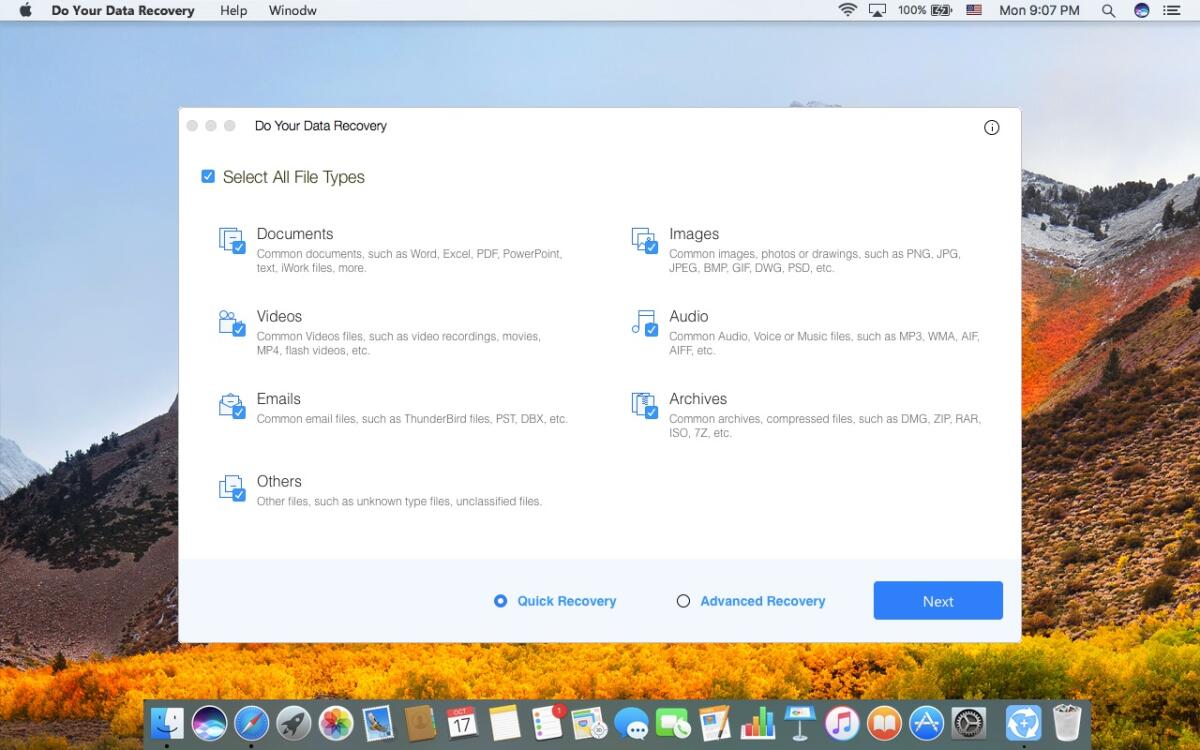Click the Next button
Screen dimensions: 1200x750
tap(937, 600)
